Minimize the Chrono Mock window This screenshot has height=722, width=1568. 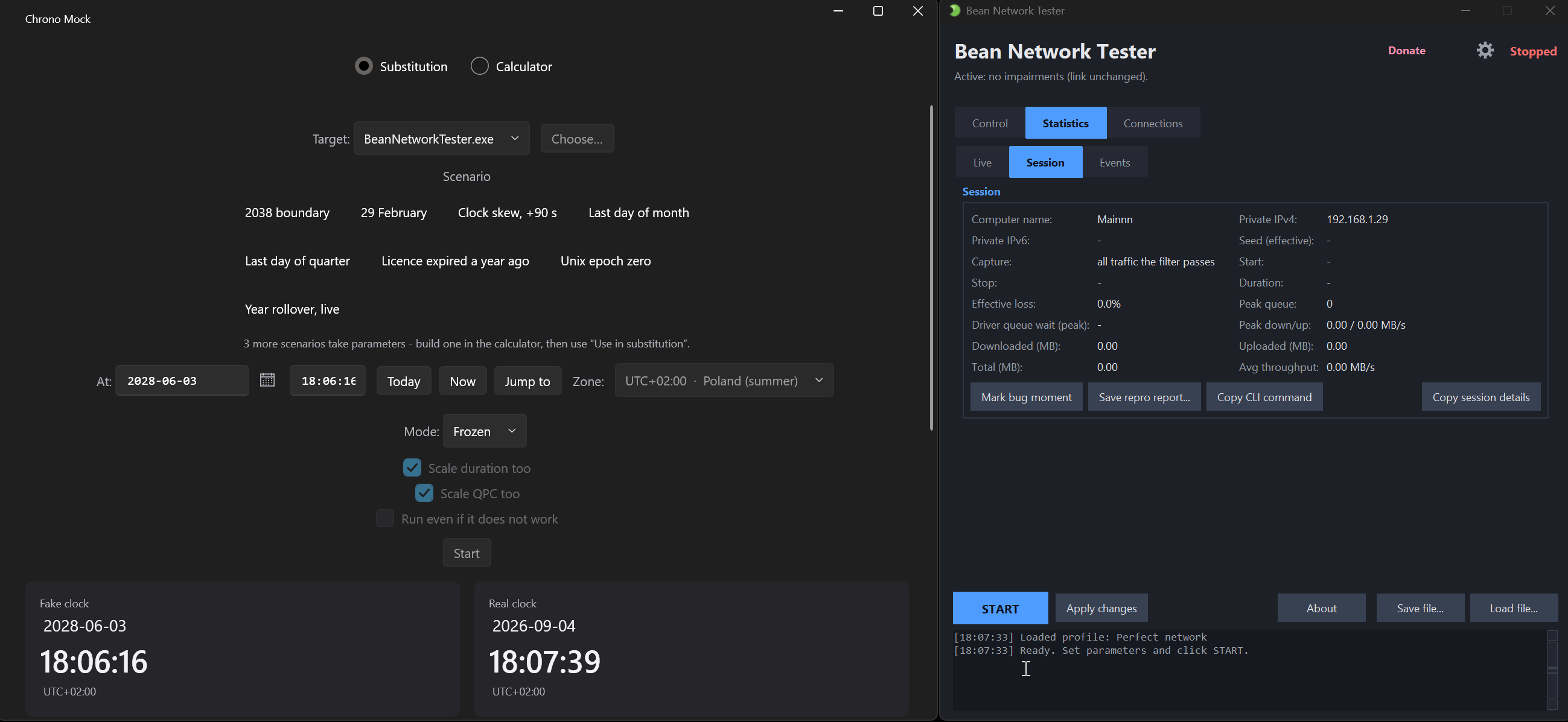point(838,11)
